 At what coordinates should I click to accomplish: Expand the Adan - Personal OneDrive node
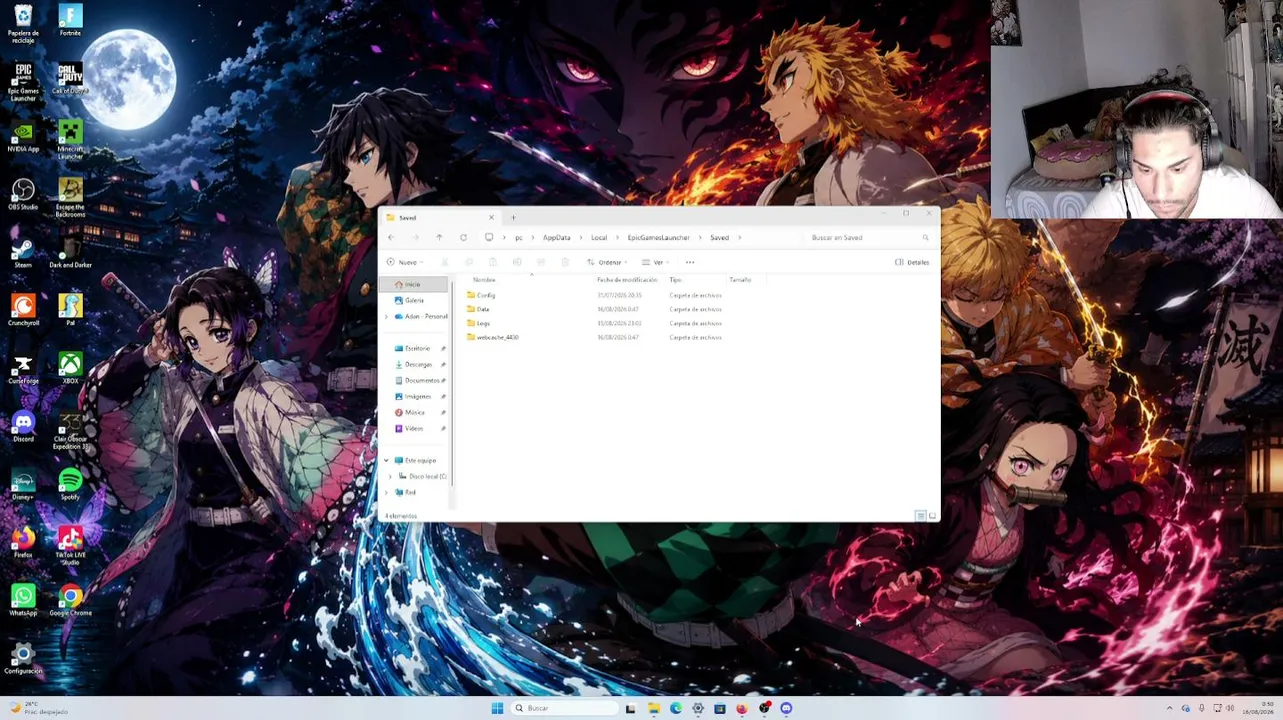pos(387,316)
